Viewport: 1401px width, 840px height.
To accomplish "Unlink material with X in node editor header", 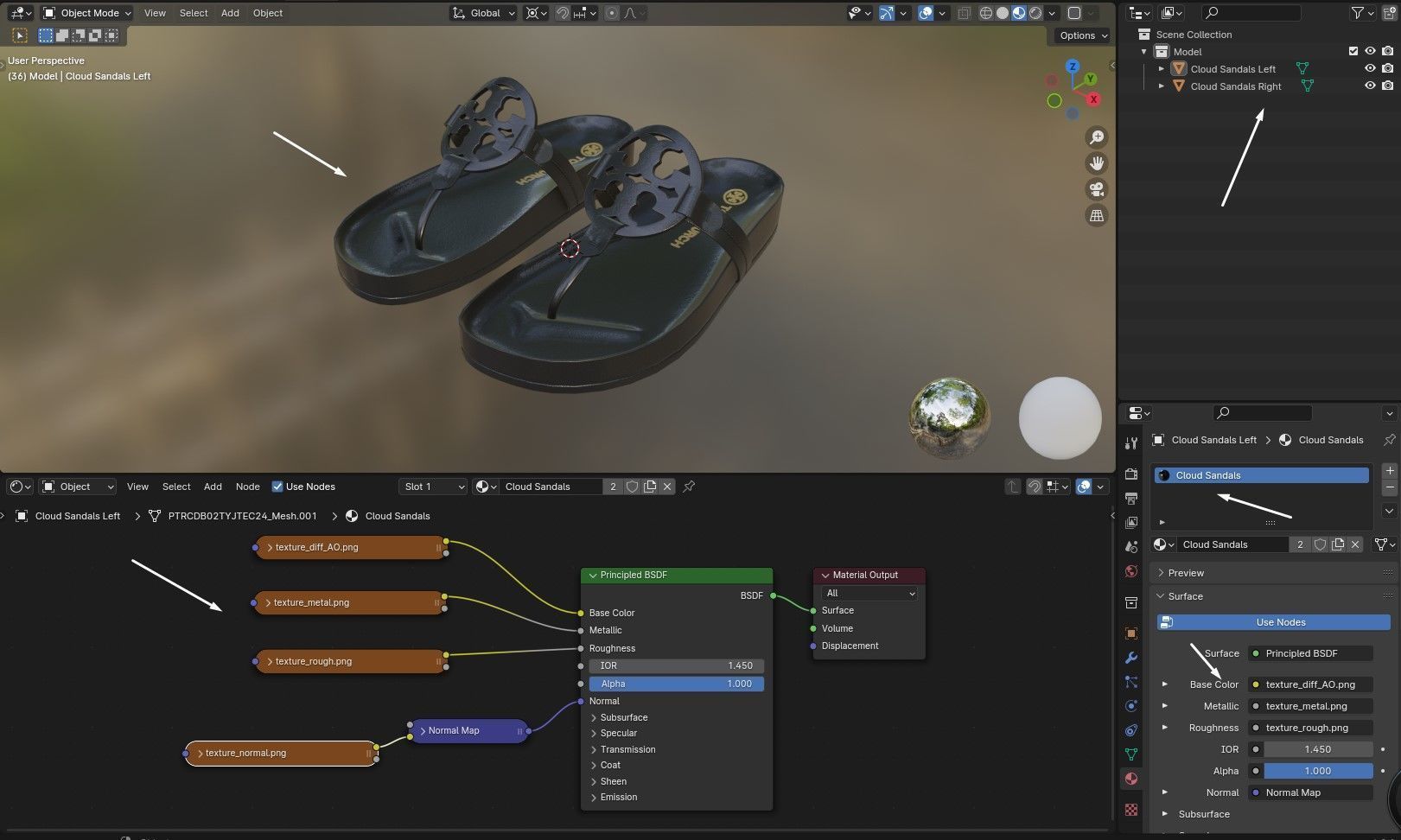I will pyautogui.click(x=667, y=487).
